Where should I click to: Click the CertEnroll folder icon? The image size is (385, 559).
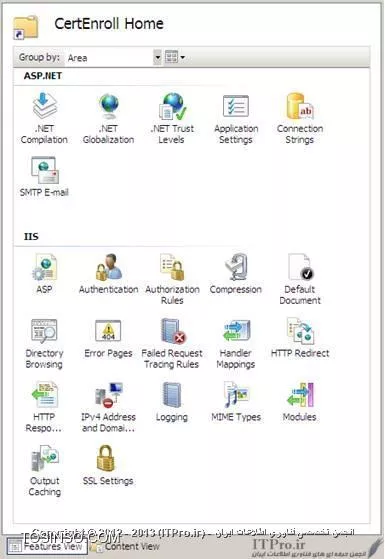coord(26,27)
